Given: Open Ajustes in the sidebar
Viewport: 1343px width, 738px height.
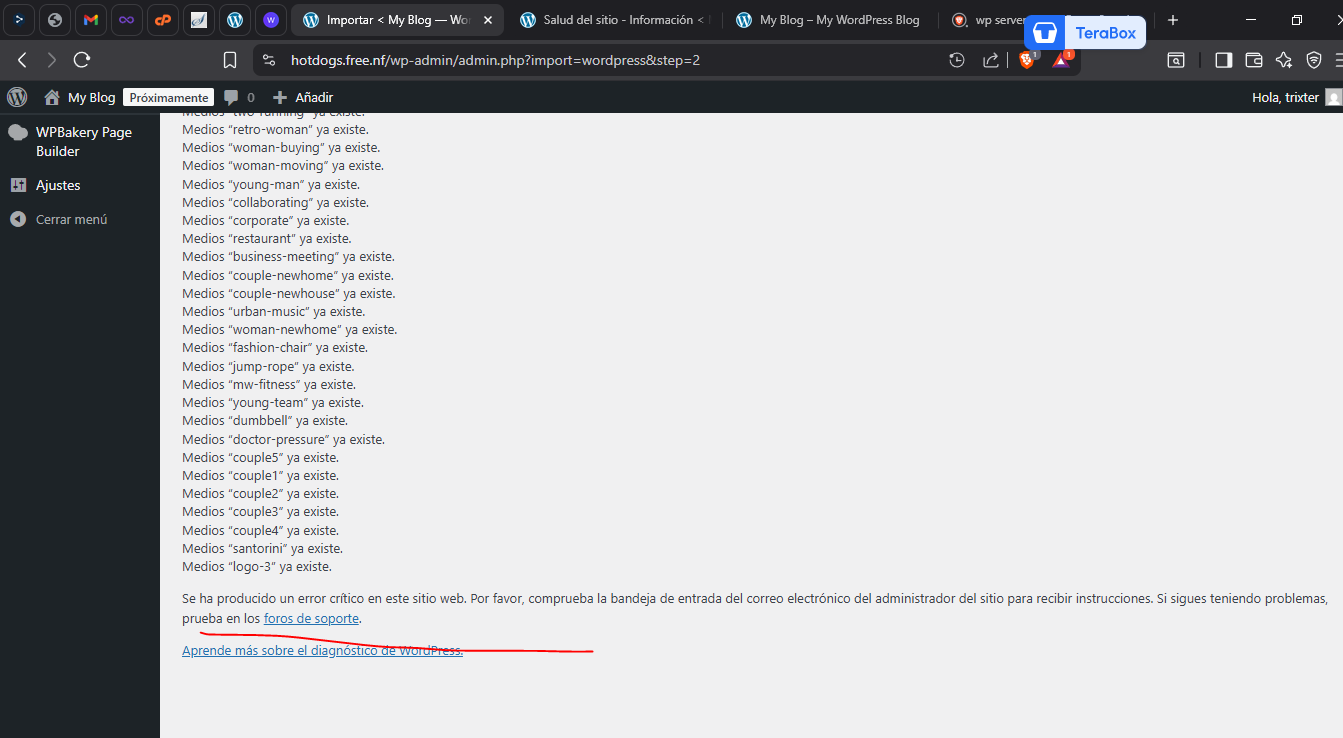Looking at the screenshot, I should (x=58, y=185).
